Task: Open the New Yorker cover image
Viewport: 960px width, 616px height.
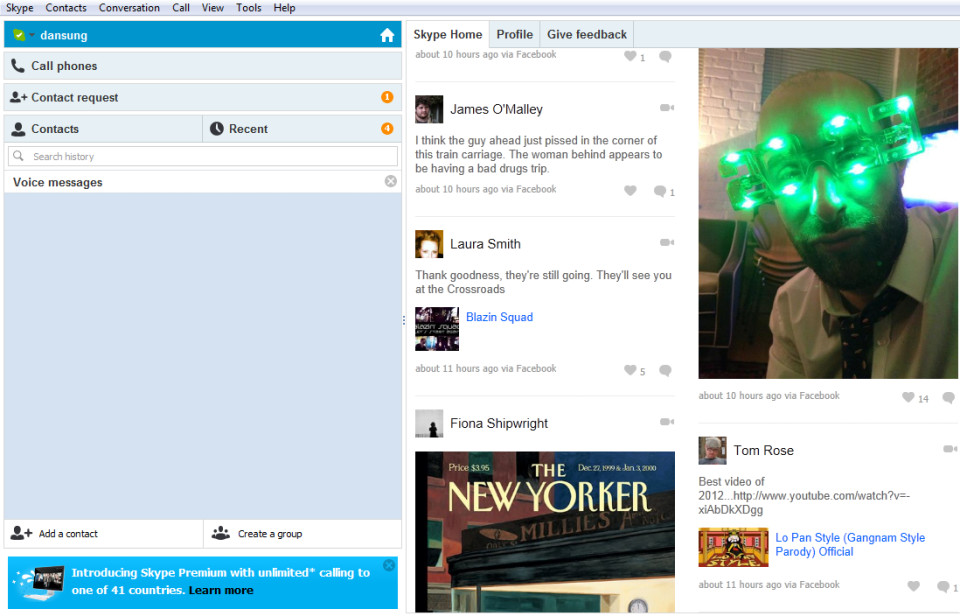Action: [545, 532]
